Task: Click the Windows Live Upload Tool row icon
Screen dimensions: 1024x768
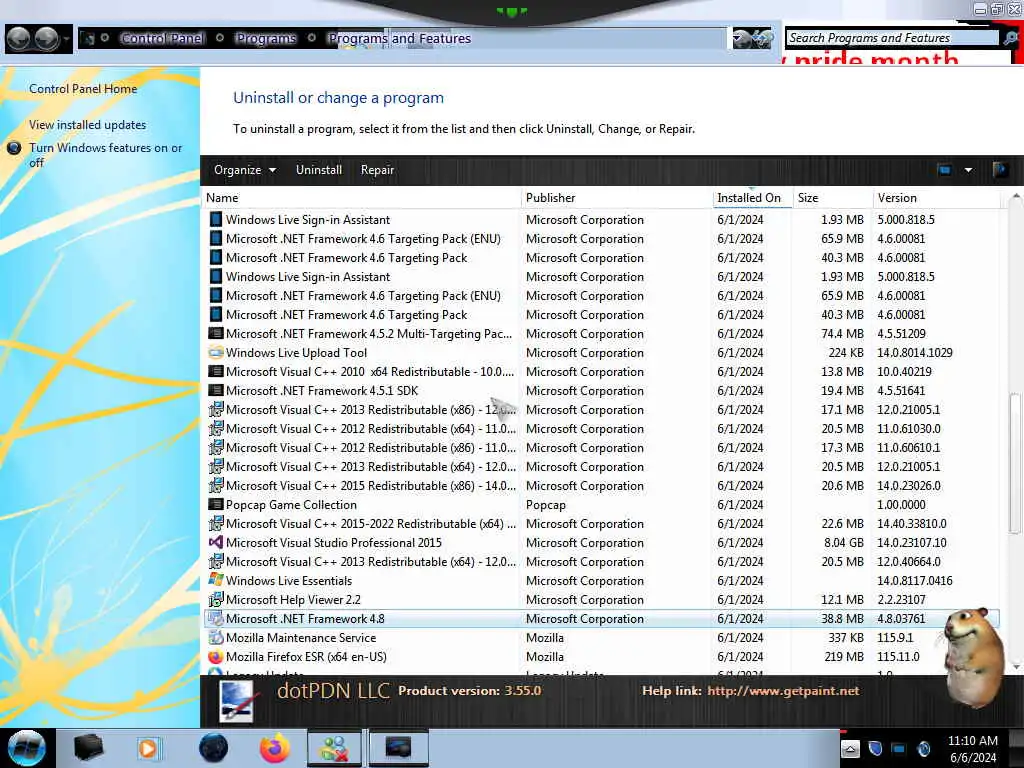Action: [x=216, y=353]
